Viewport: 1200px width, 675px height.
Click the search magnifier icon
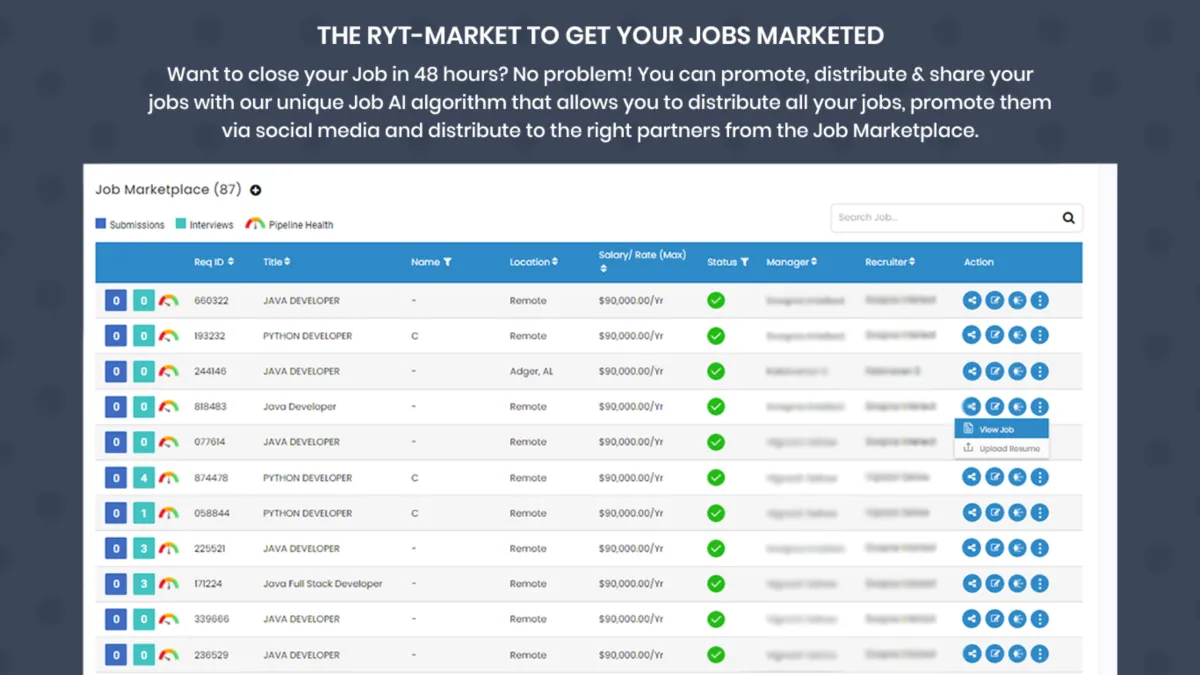tap(1068, 218)
